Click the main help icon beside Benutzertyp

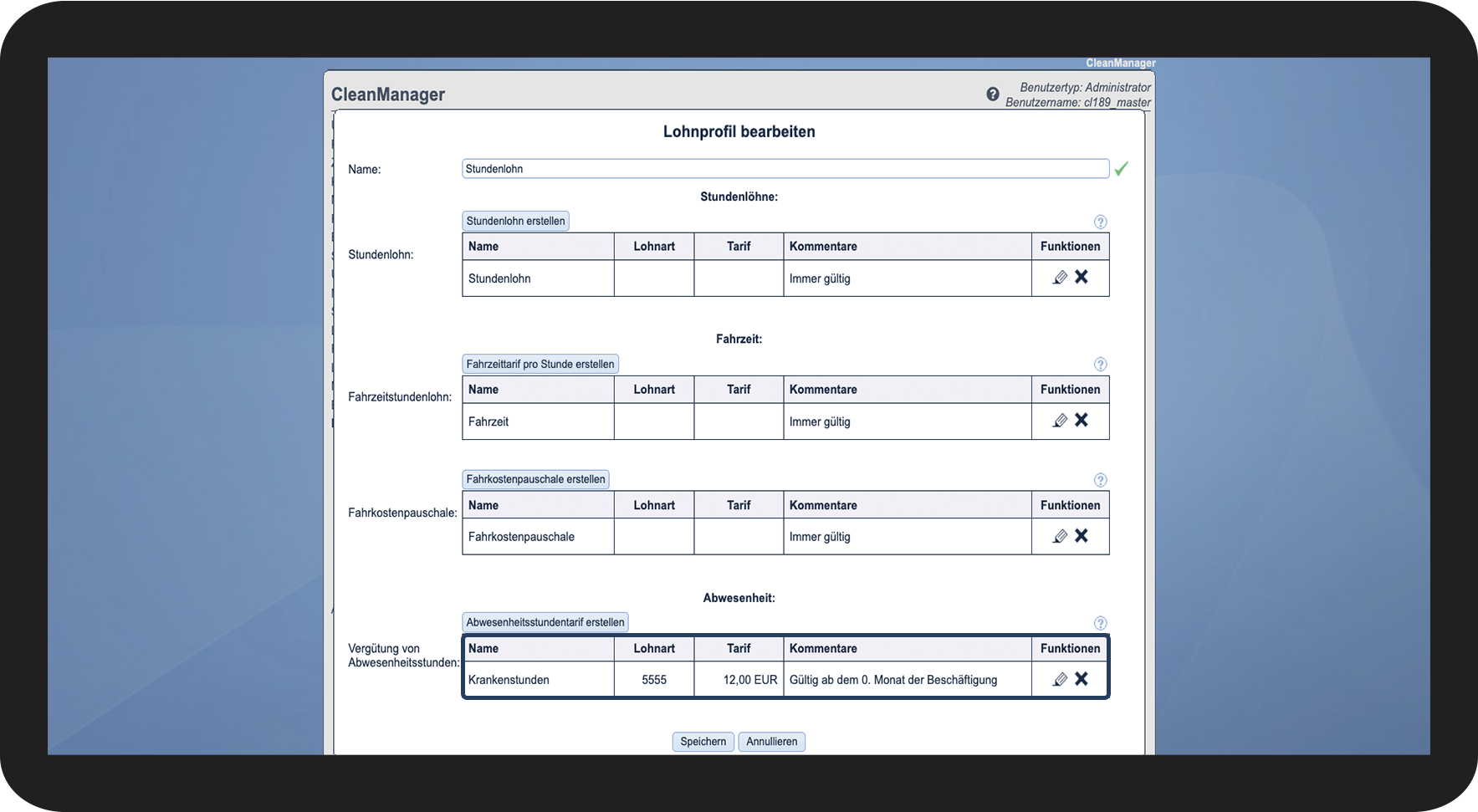(x=992, y=94)
